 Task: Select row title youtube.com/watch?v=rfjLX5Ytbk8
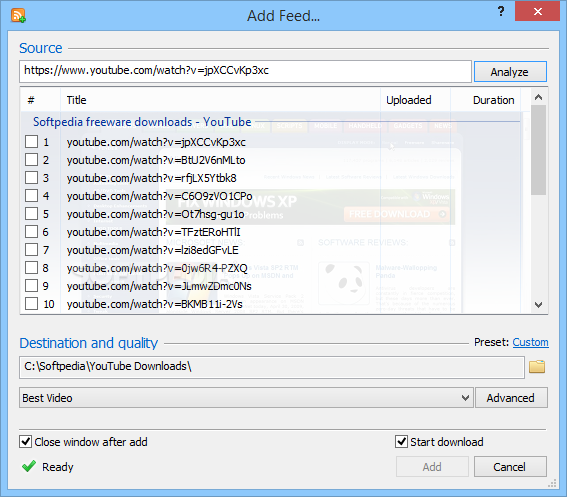pos(152,178)
